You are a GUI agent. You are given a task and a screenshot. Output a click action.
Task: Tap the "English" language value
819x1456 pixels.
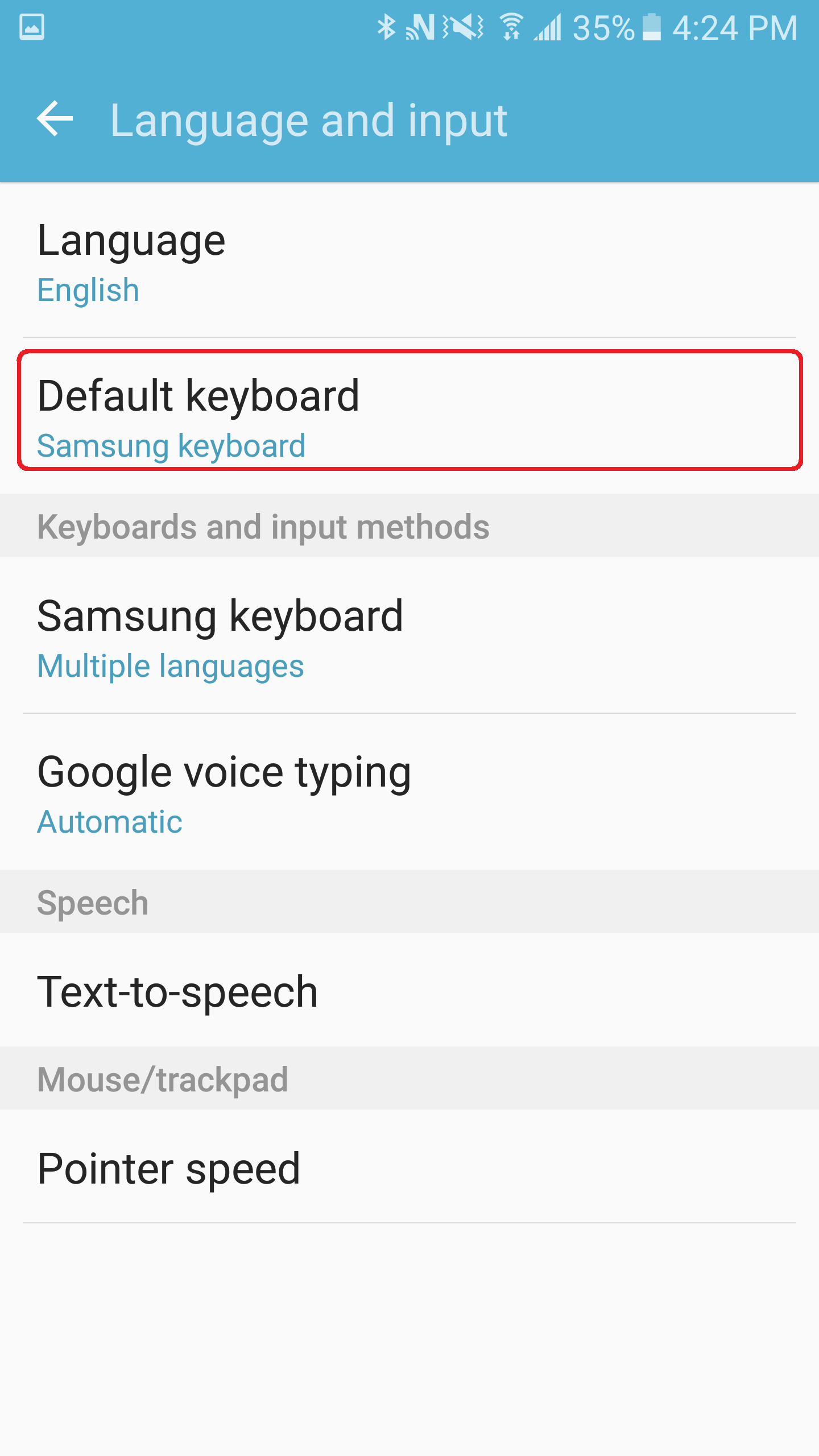click(x=88, y=290)
